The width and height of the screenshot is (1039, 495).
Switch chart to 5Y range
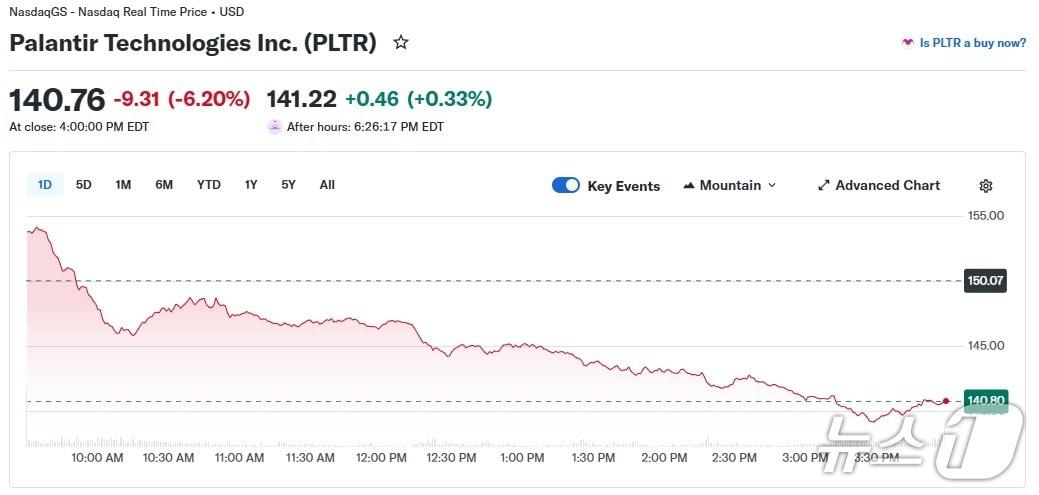288,185
